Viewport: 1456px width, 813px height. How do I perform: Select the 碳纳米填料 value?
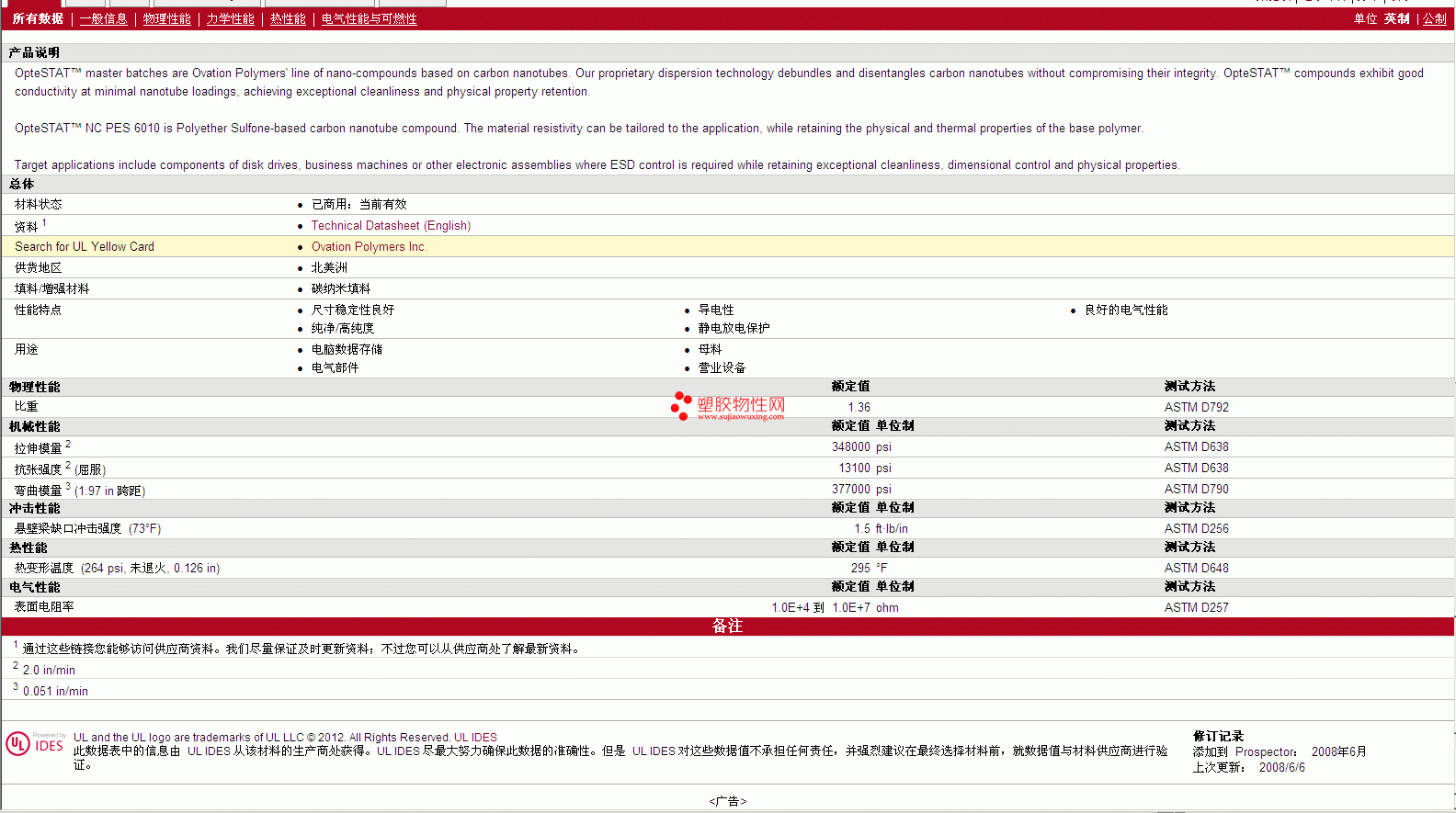coord(341,288)
